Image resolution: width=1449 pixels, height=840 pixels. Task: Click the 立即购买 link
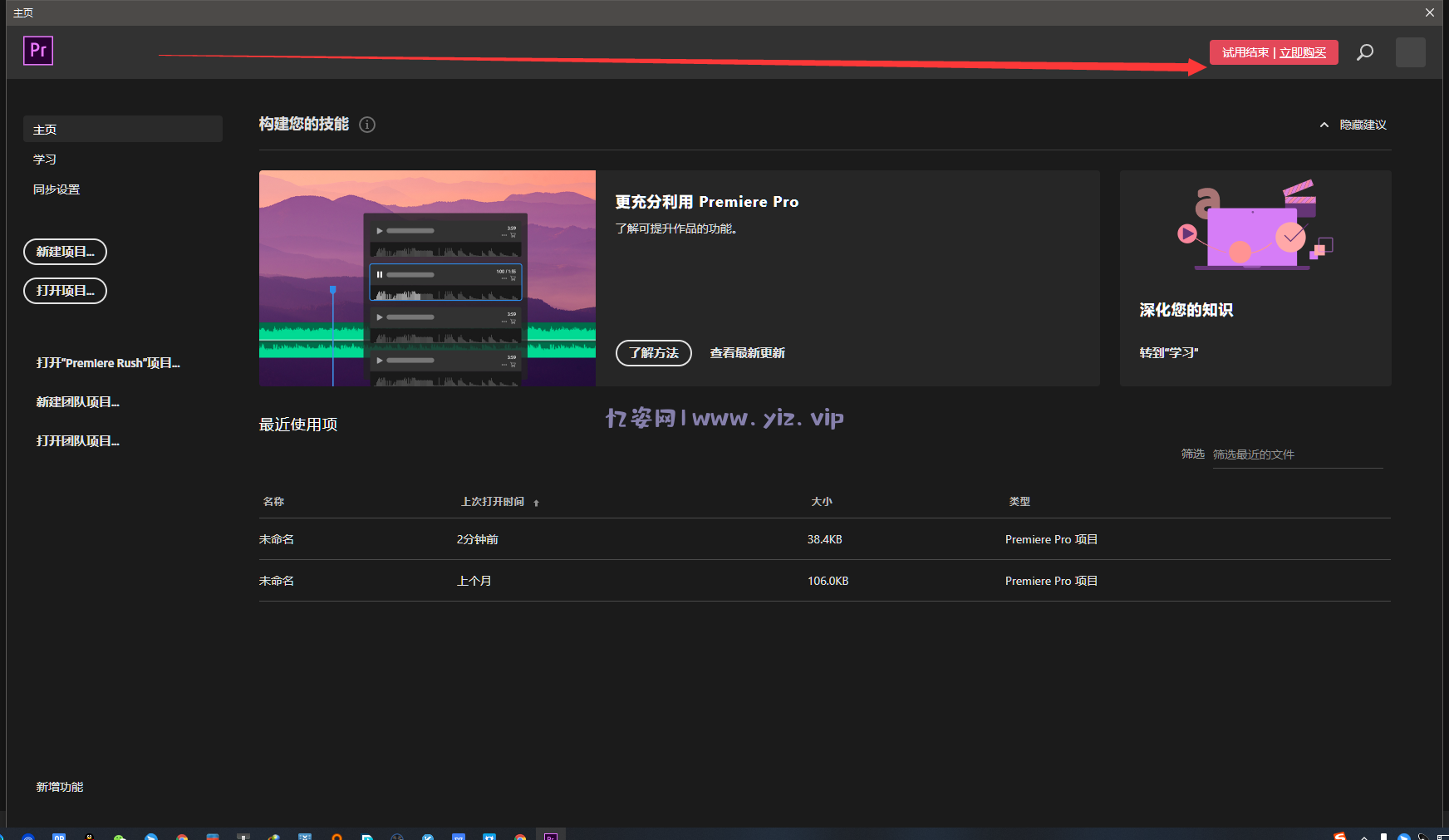click(1303, 52)
